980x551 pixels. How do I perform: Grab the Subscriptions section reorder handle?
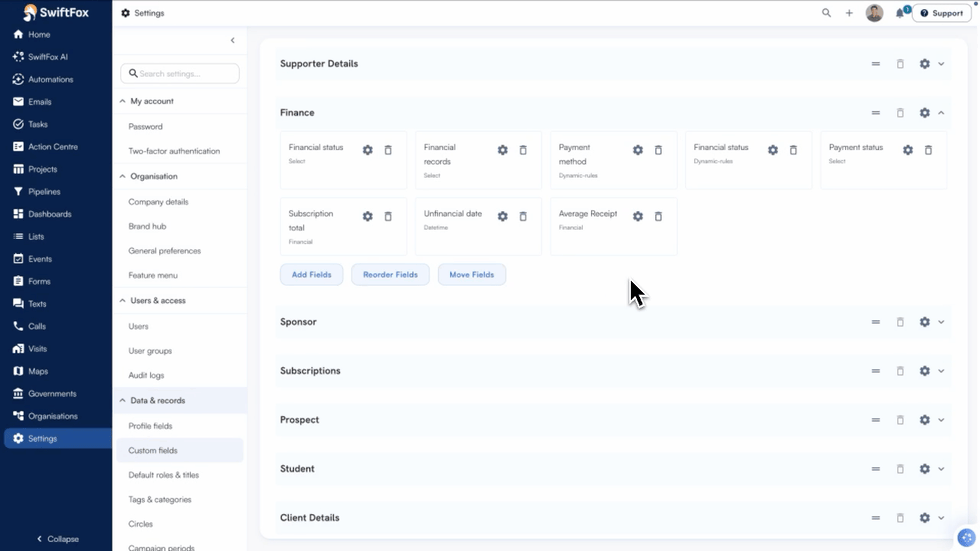pos(876,371)
